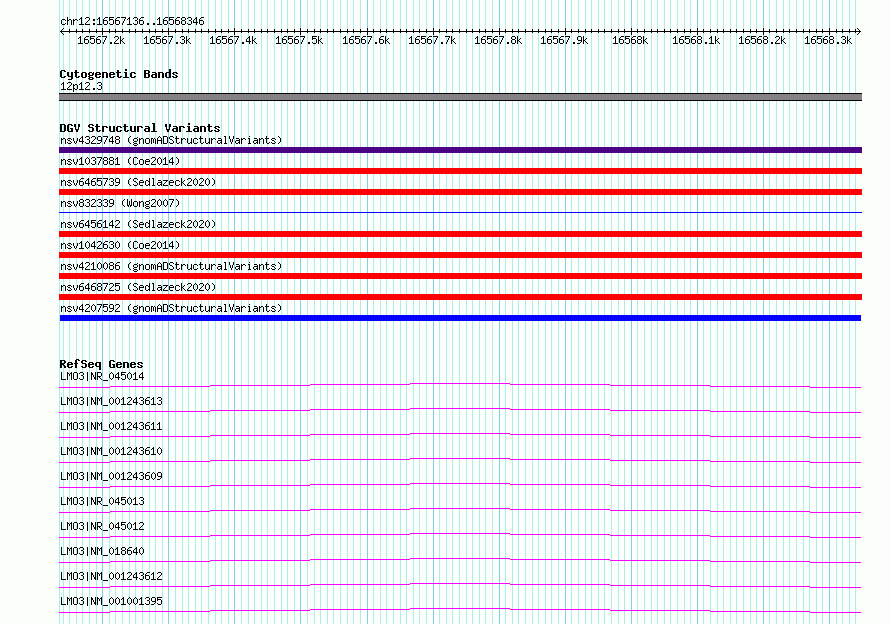Viewport: 890px width, 624px height.
Task: Click the red bar under nsv6456142
Action: click(460, 234)
